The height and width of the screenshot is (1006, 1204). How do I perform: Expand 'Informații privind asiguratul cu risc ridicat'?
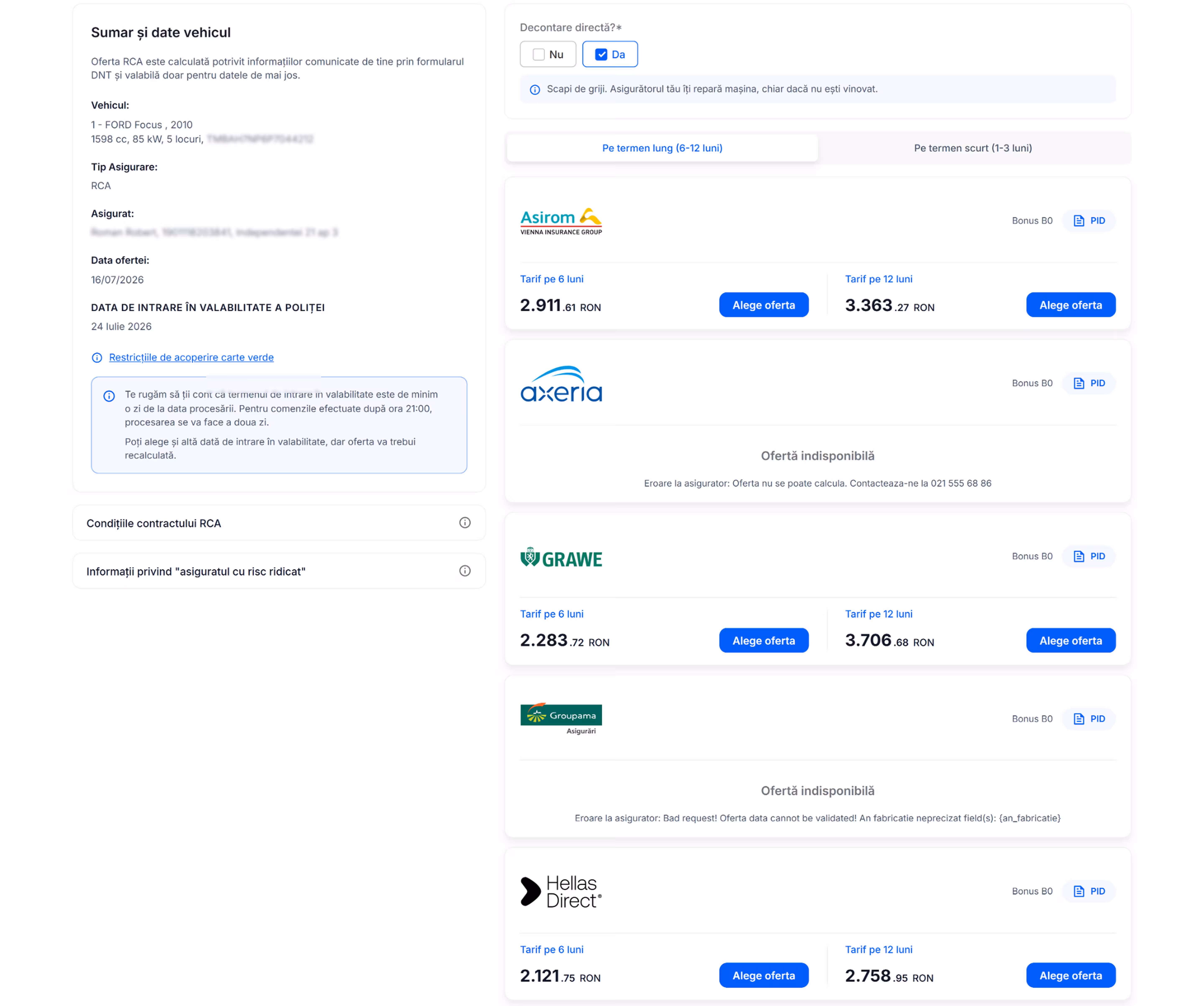click(279, 571)
